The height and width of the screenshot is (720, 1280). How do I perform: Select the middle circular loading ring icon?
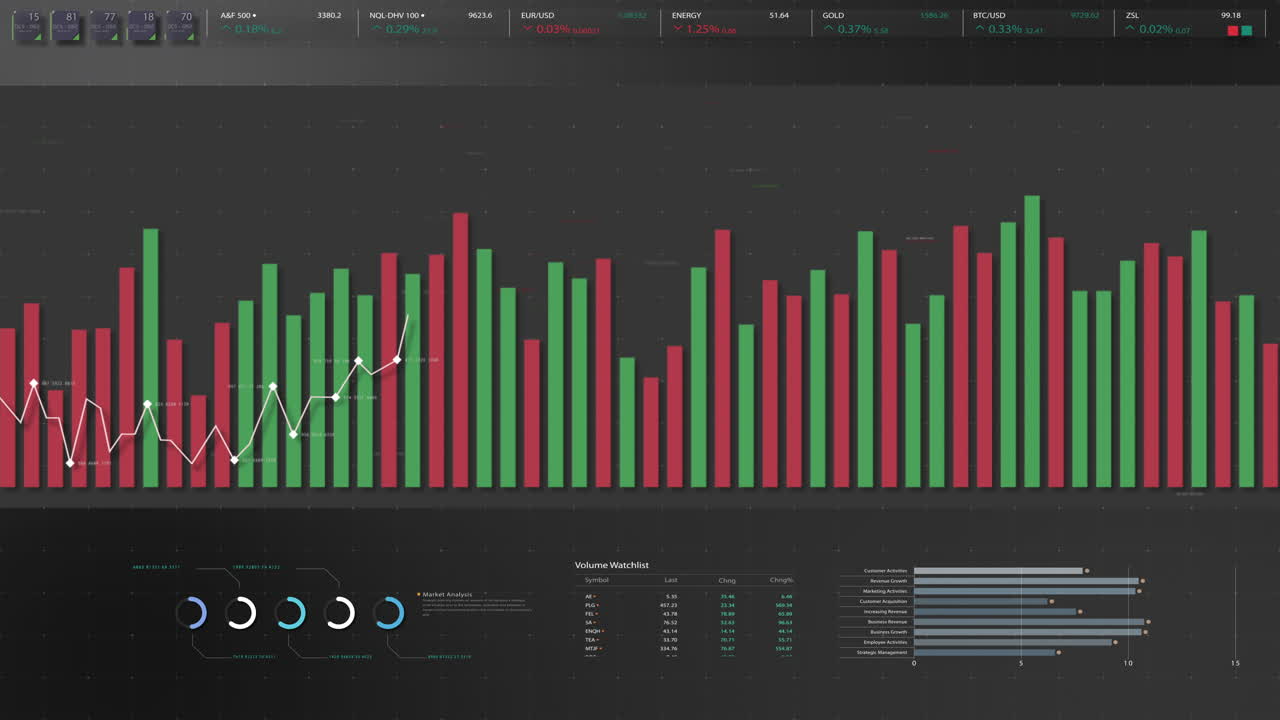pos(291,613)
